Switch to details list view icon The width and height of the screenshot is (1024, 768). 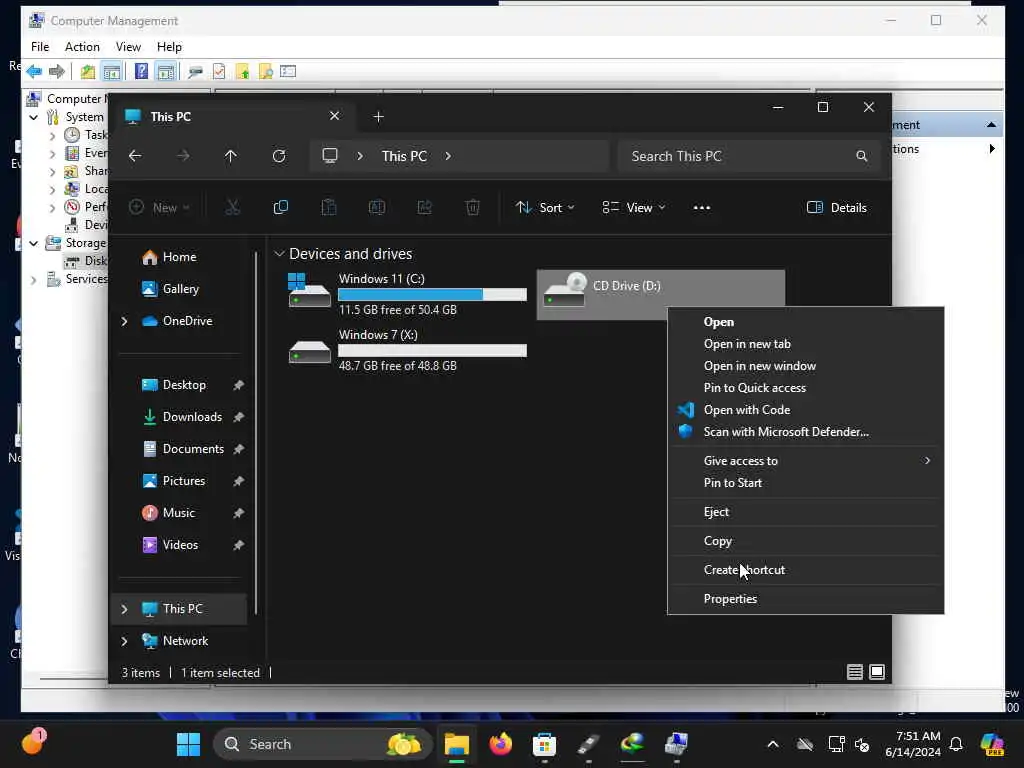[854, 672]
